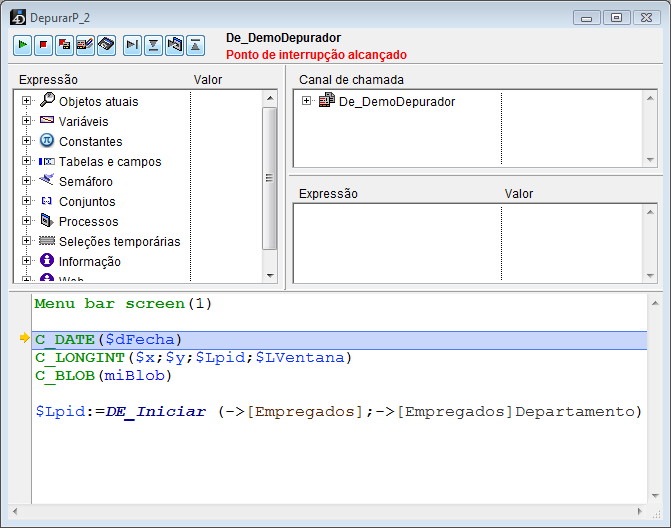
Task: Click the C_BLOB(miBlob) code line
Action: 103,375
